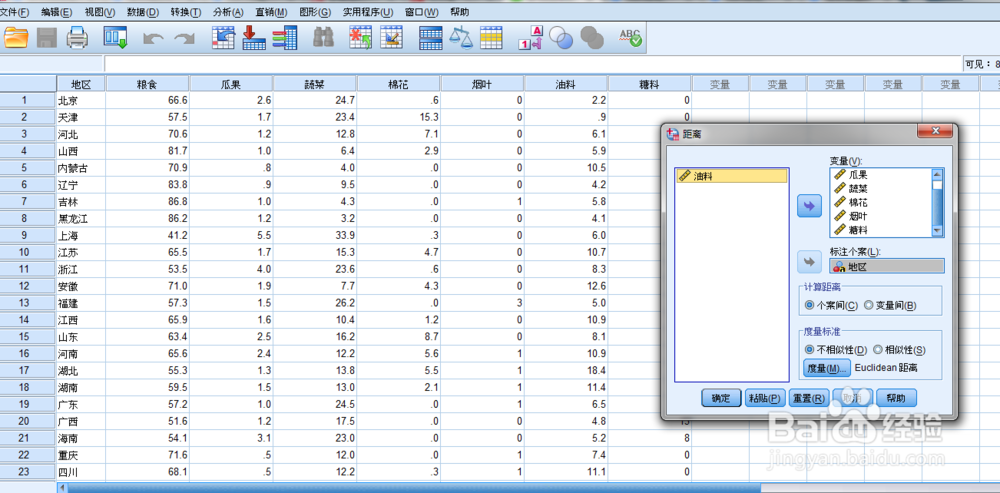Insert variable toolbar icon
The image size is (1000, 493).
pyautogui.click(x=392, y=38)
